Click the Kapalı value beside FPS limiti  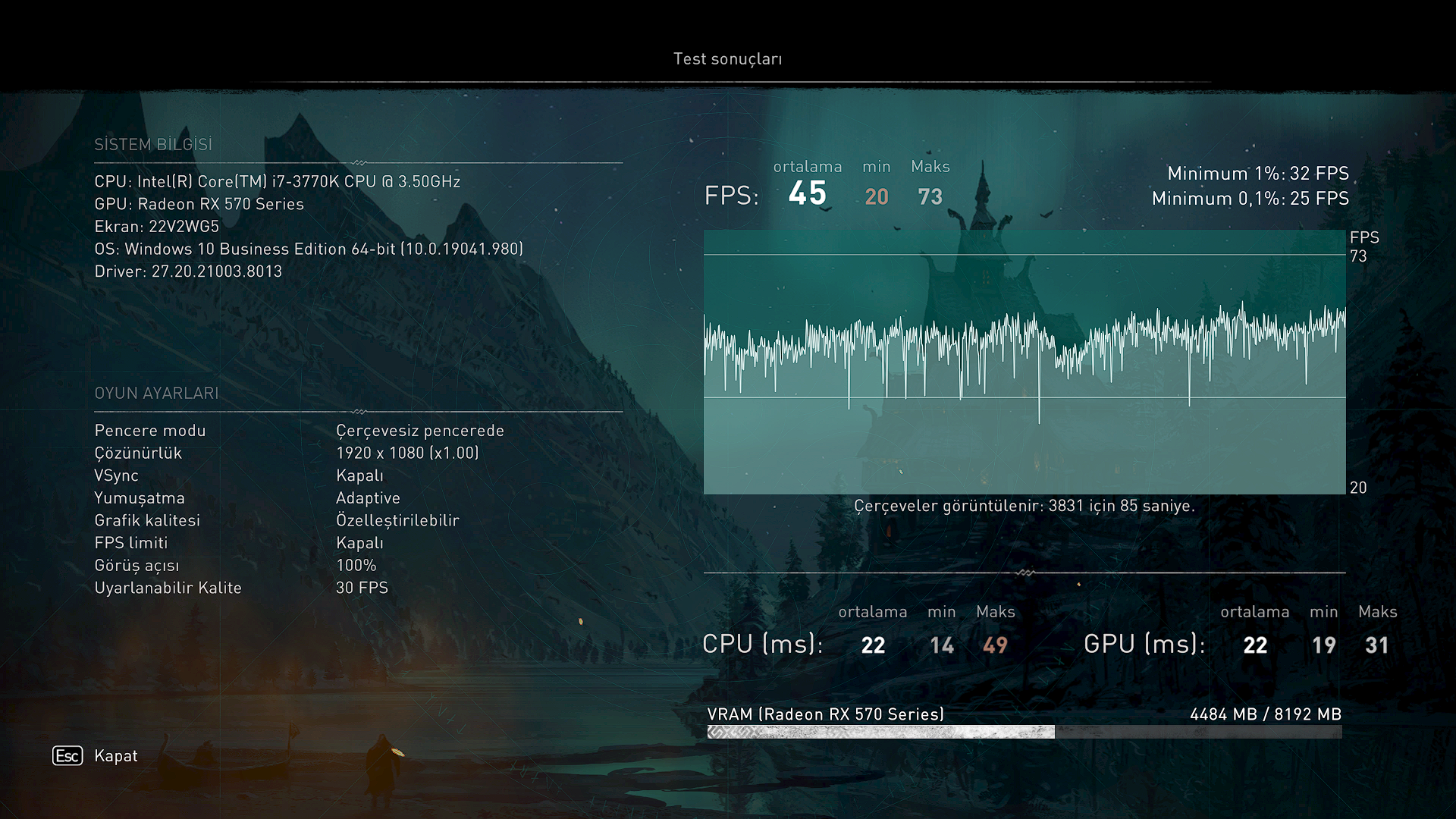(x=359, y=543)
